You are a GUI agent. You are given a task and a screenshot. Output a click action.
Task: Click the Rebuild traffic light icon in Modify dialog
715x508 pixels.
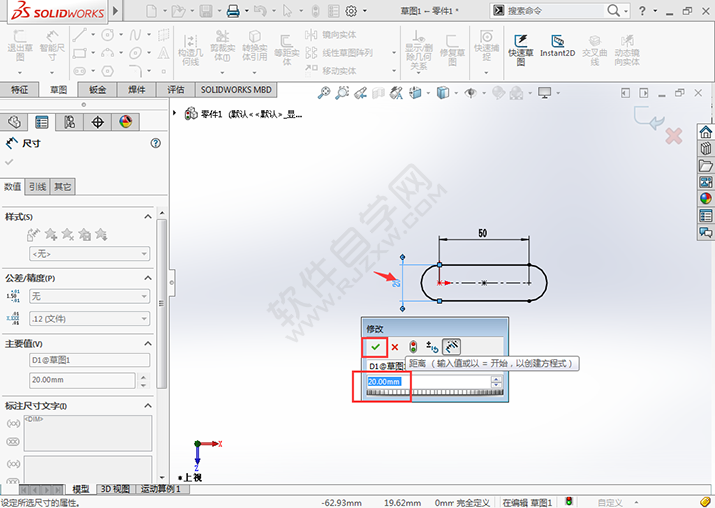click(413, 347)
